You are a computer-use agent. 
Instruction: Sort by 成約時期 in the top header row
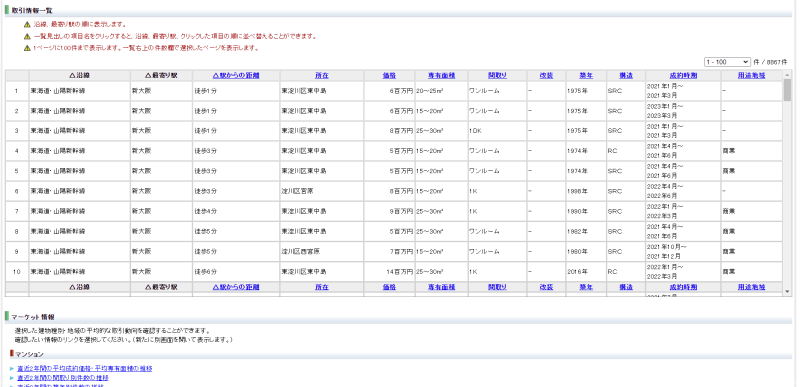[683, 75]
